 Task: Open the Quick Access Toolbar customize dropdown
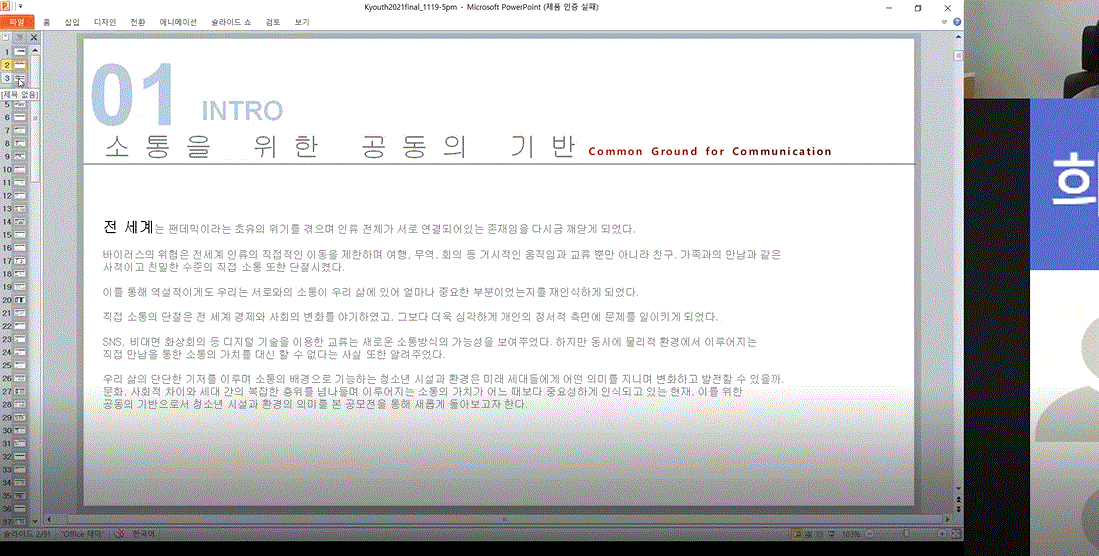pyautogui.click(x=20, y=6)
